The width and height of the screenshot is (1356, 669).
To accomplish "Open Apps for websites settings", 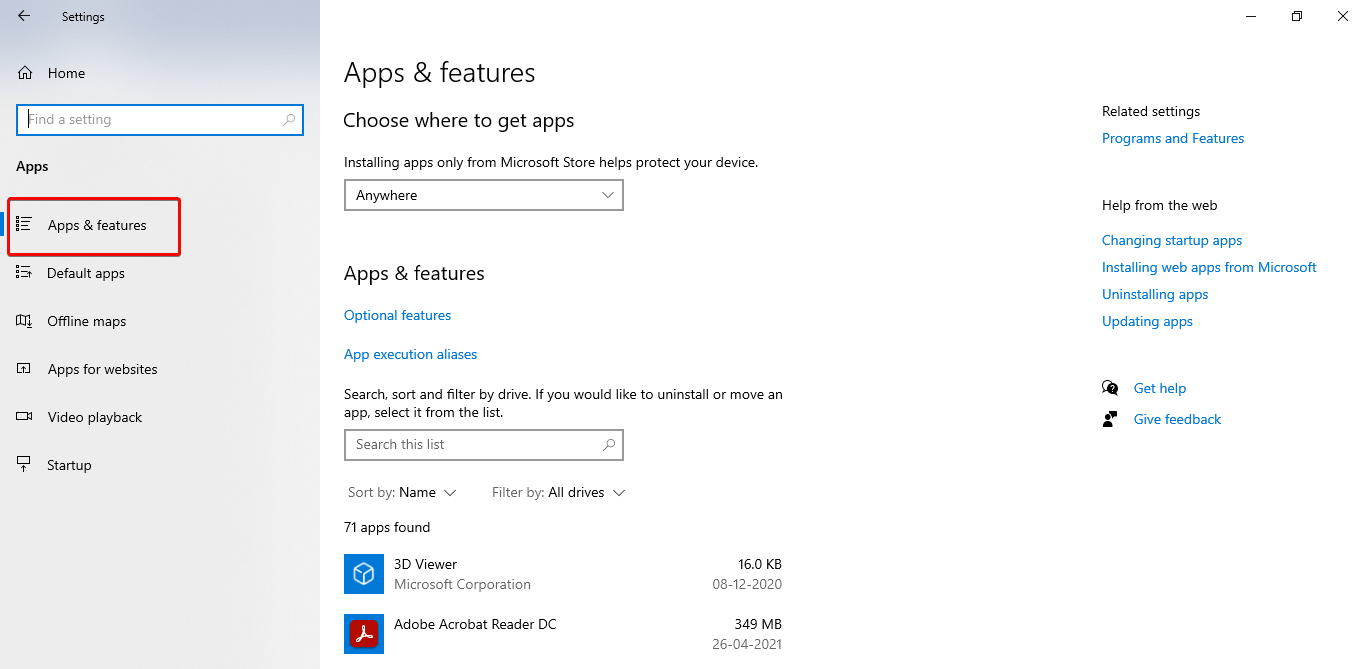I will 26,369.
